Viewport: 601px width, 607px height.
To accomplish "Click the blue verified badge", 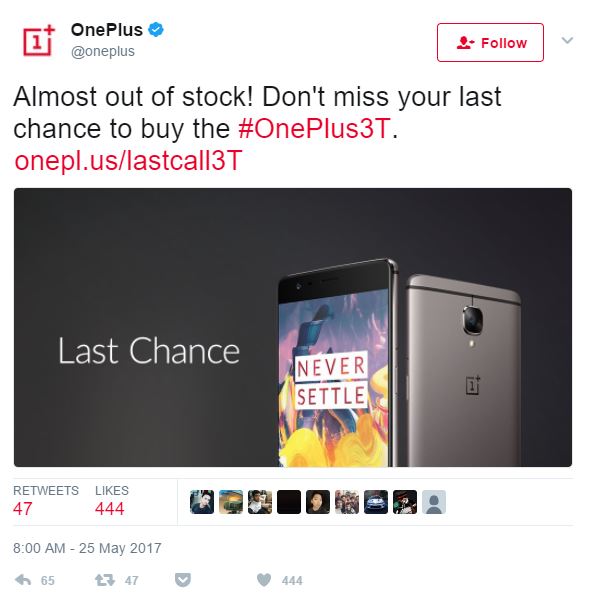I will 156,30.
